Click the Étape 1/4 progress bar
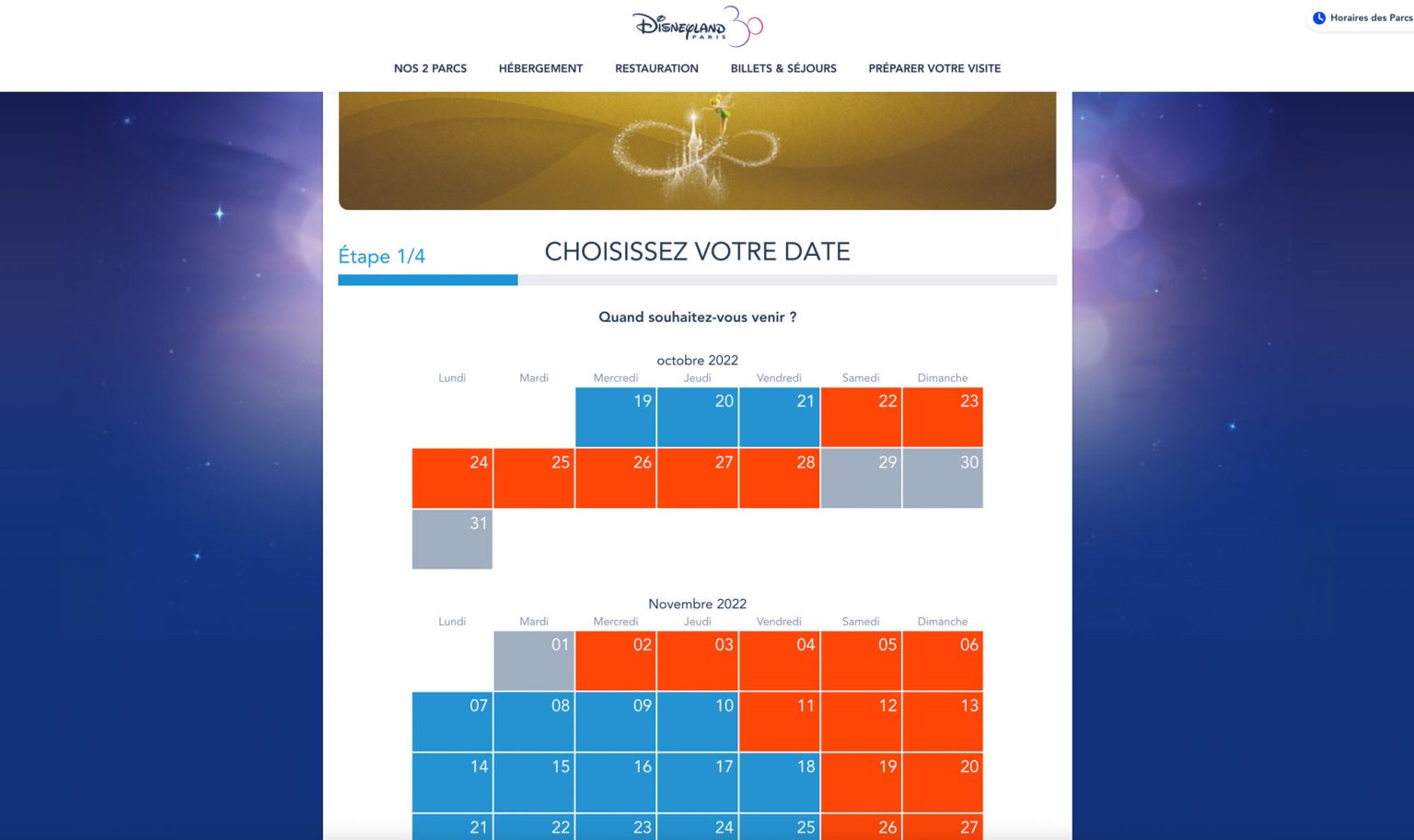This screenshot has height=840, width=1414. [x=697, y=280]
